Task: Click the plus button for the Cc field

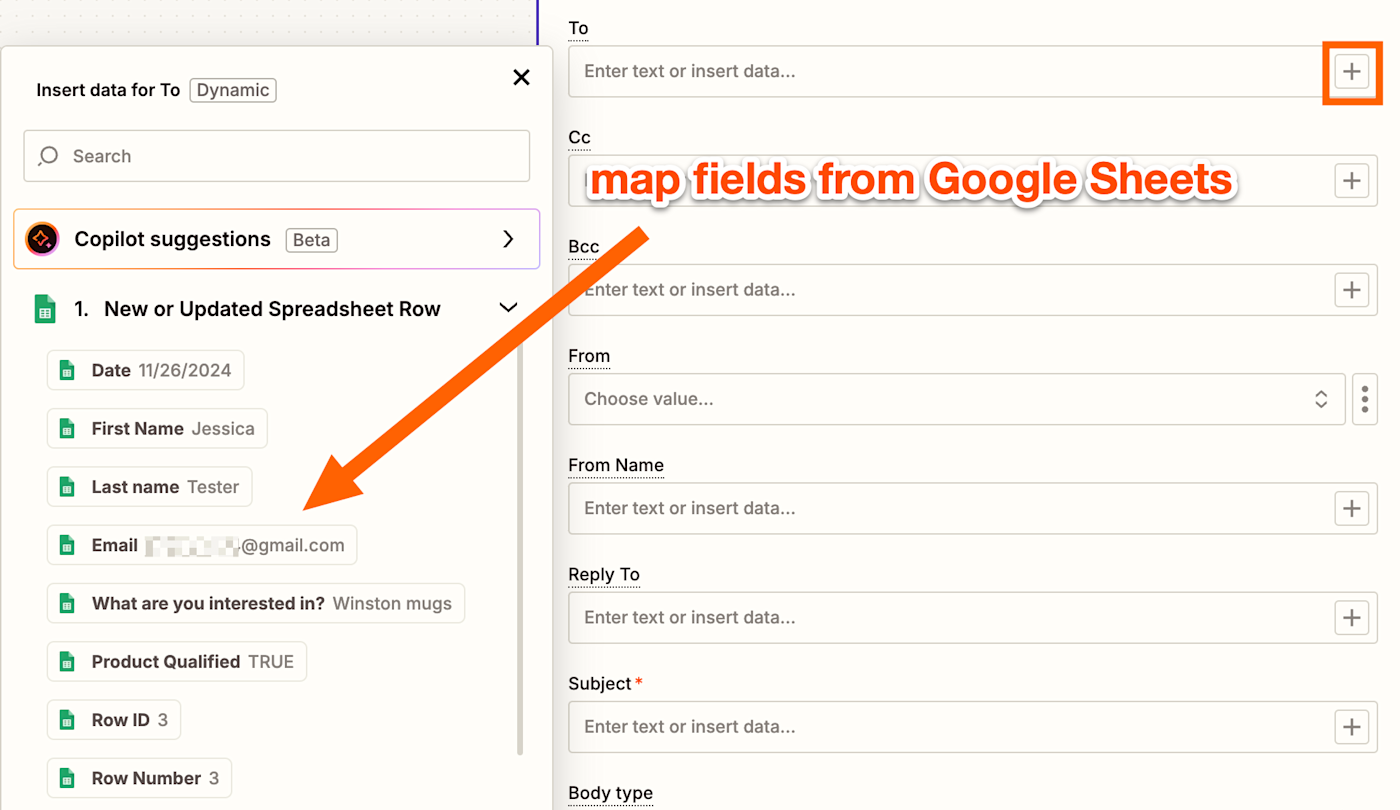Action: [x=1351, y=180]
